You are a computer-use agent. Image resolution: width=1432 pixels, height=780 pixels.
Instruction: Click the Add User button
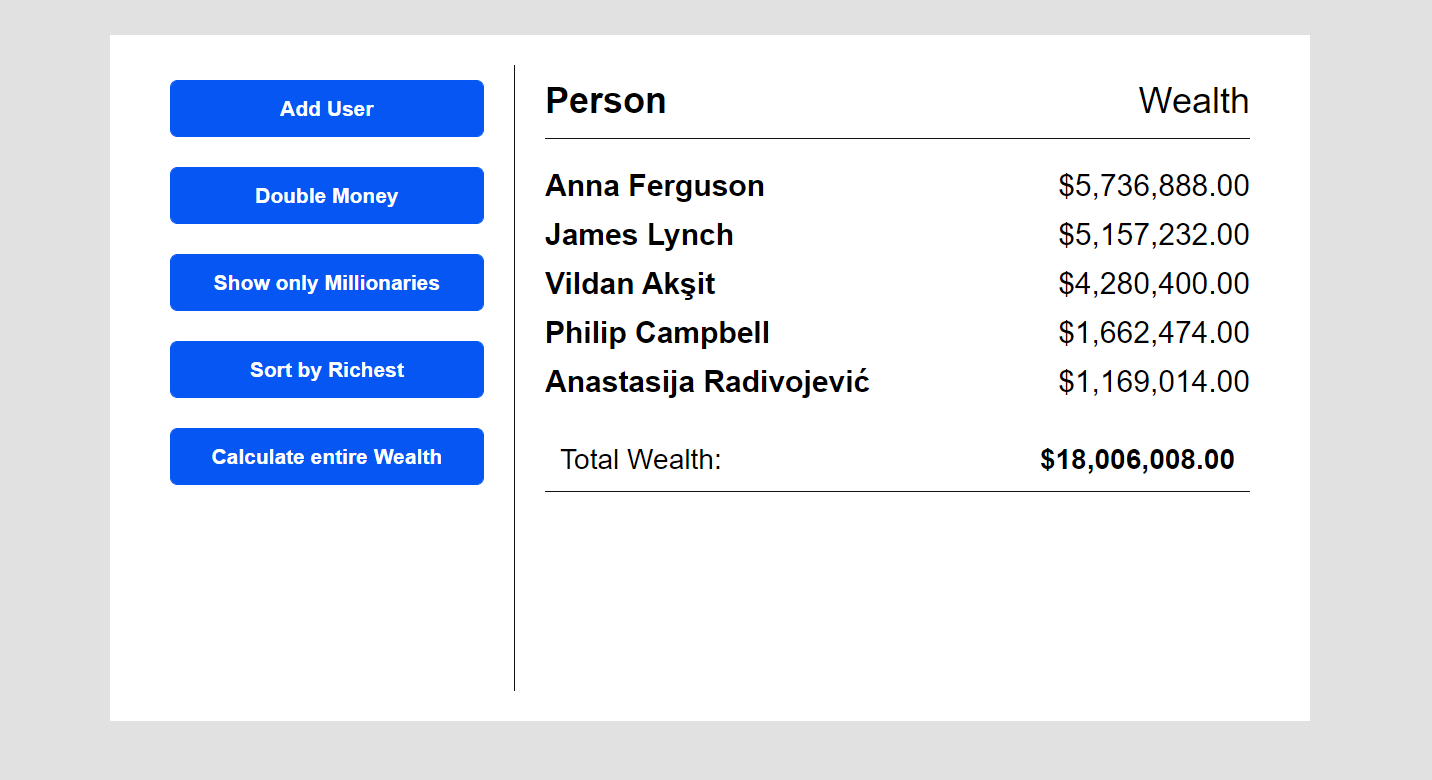point(326,109)
